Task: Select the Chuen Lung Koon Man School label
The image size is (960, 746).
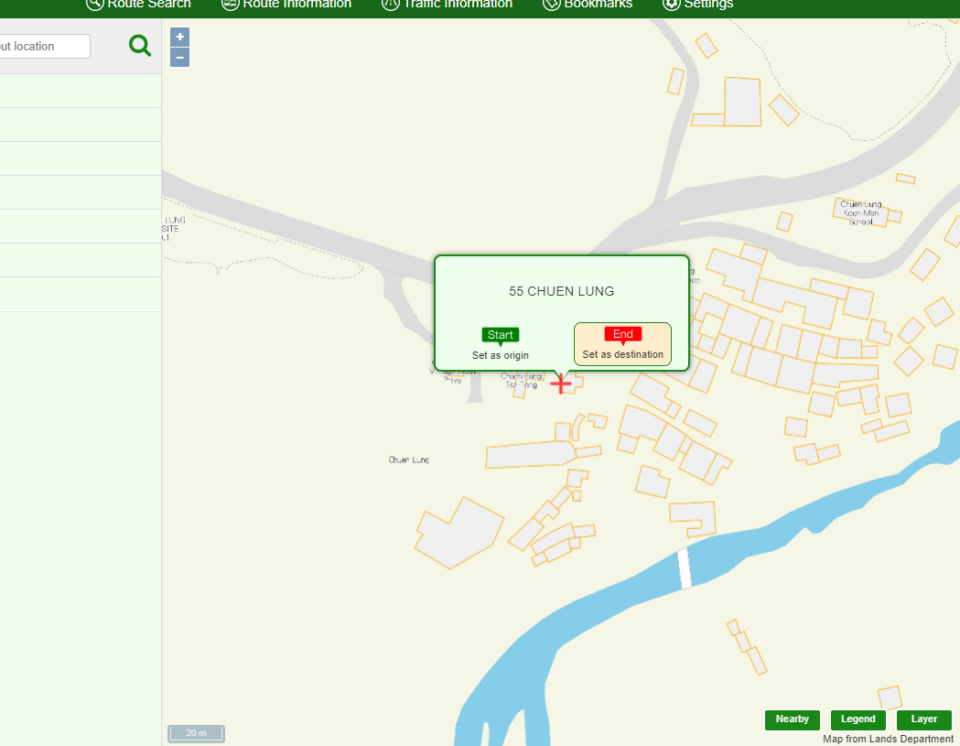Action: pos(860,212)
